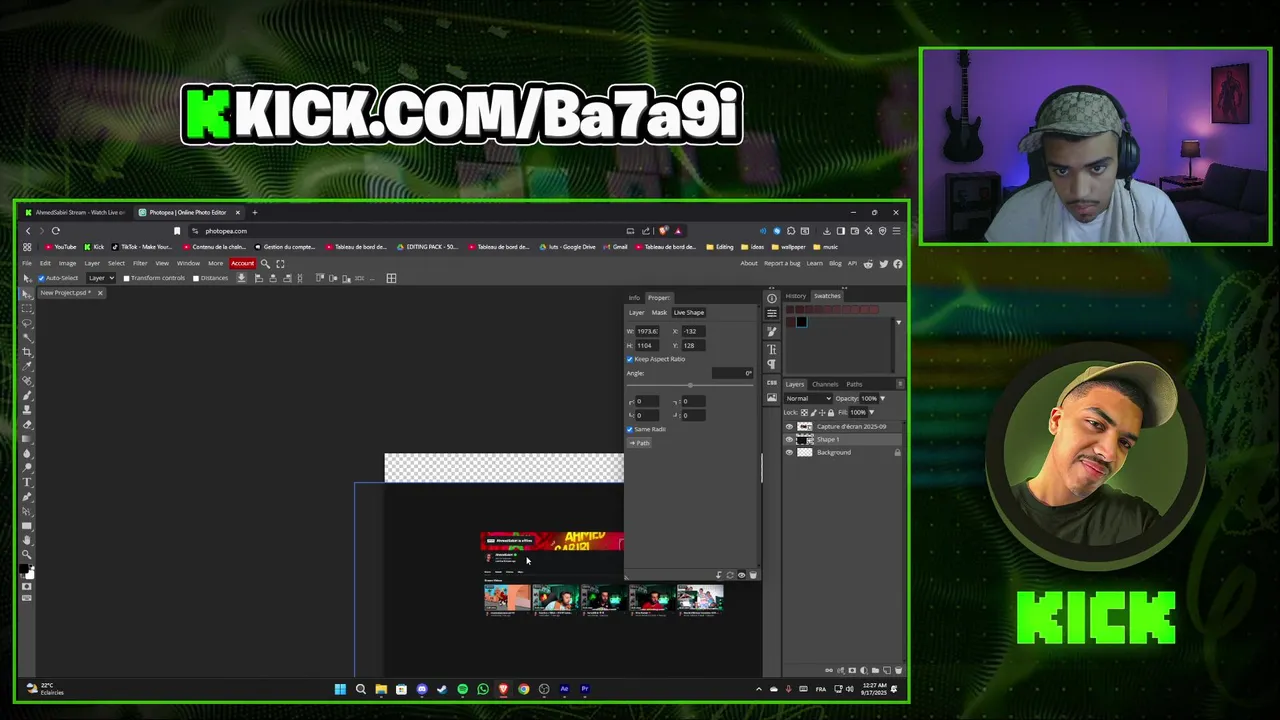Select the Eraser tool
Screen dimensions: 1280x720
click(x=27, y=424)
